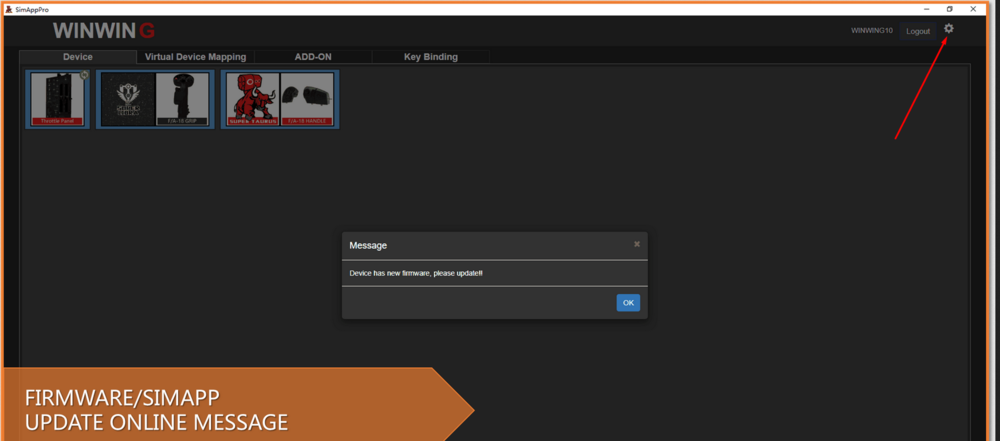Click the WINWING10 username
The width and height of the screenshot is (1000, 441).
point(872,31)
